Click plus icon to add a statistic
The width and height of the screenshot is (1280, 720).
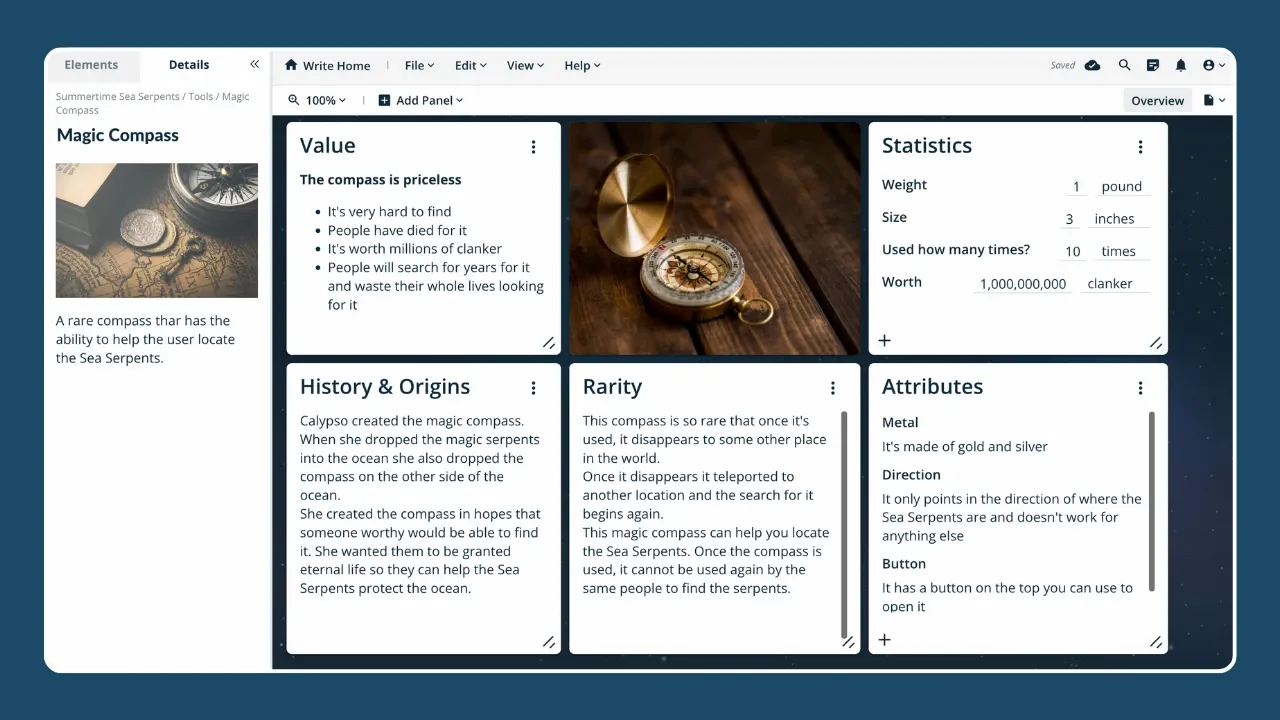pyautogui.click(x=884, y=341)
